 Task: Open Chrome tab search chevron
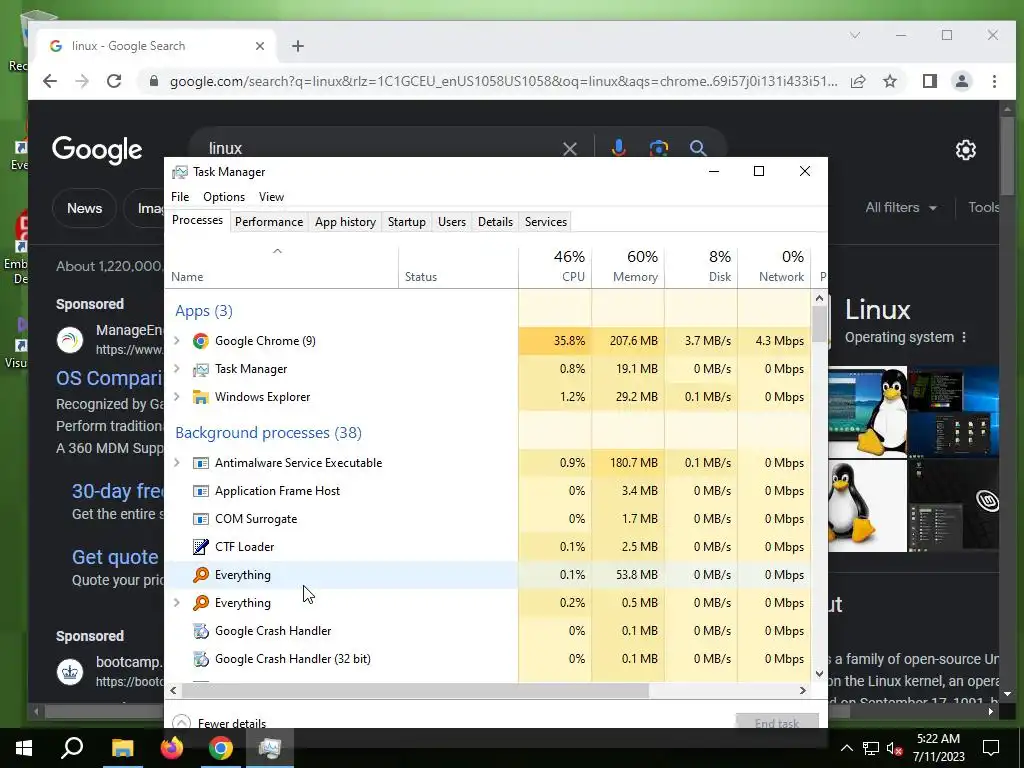(x=855, y=35)
